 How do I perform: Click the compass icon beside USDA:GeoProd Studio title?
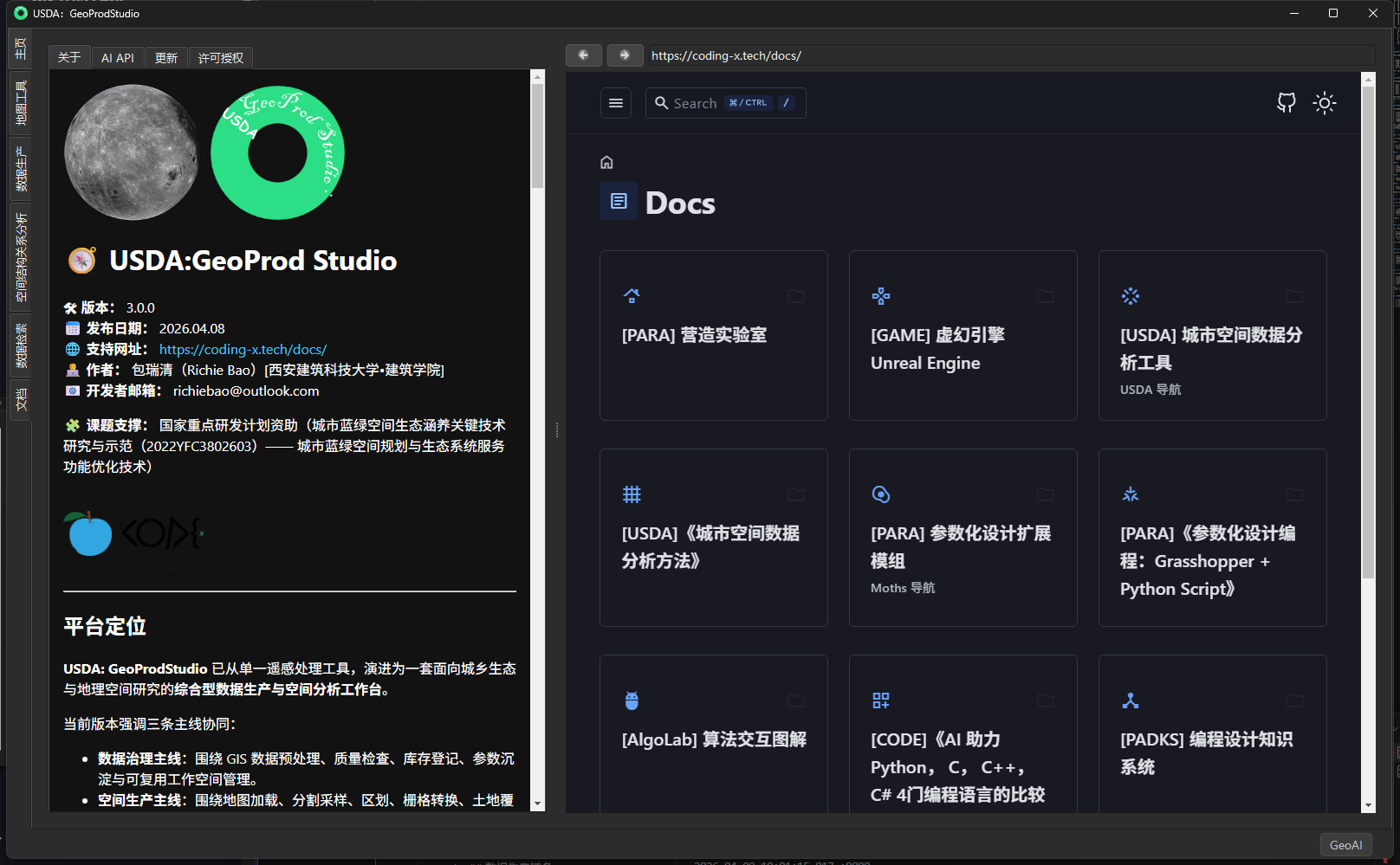(x=81, y=260)
